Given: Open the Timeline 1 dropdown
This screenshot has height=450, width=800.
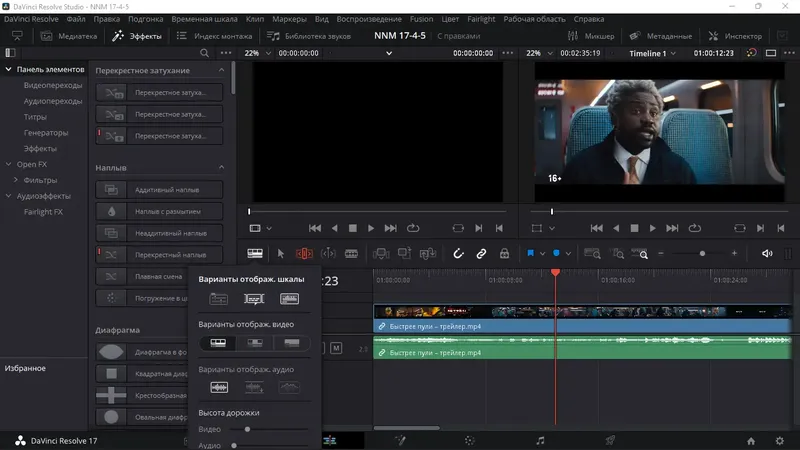Looking at the screenshot, I should point(655,53).
